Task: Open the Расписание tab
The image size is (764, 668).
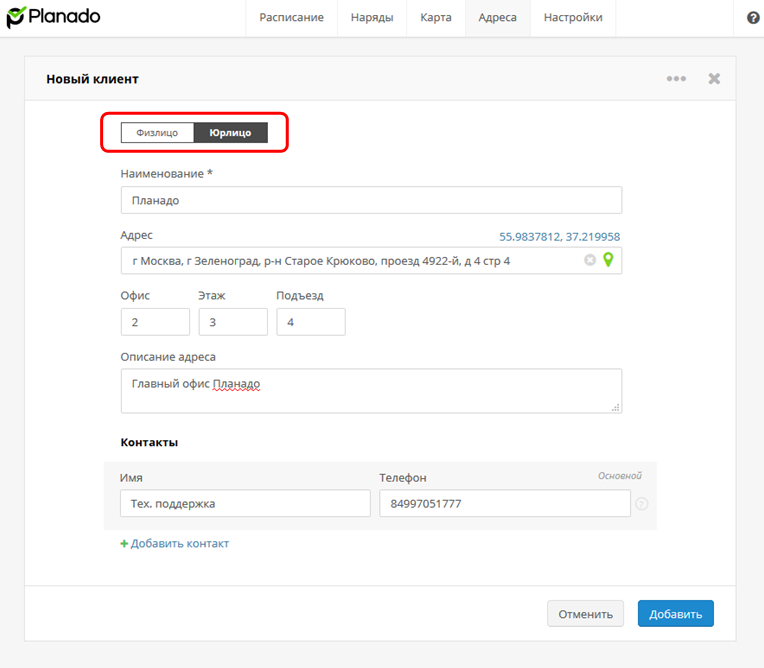Action: 291,18
